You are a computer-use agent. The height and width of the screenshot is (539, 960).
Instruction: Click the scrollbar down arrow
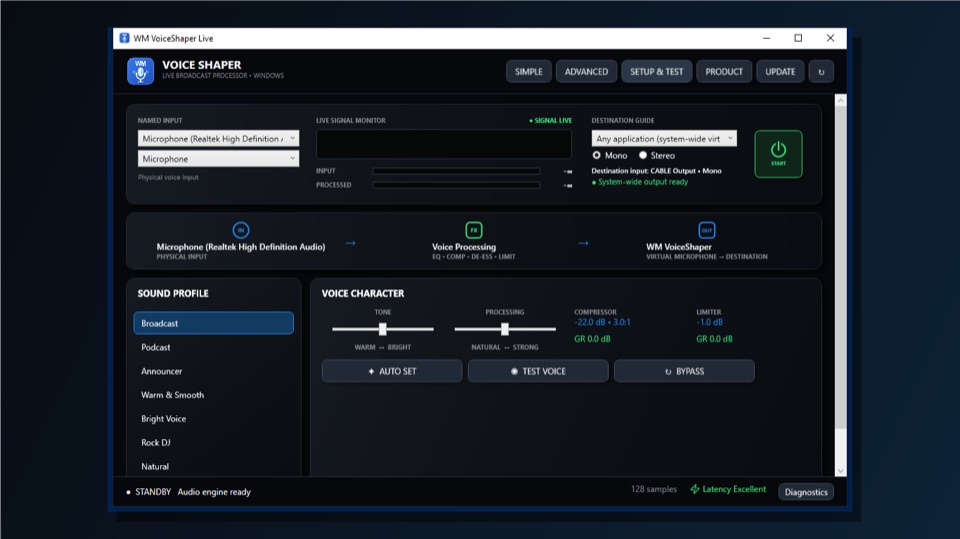click(841, 470)
